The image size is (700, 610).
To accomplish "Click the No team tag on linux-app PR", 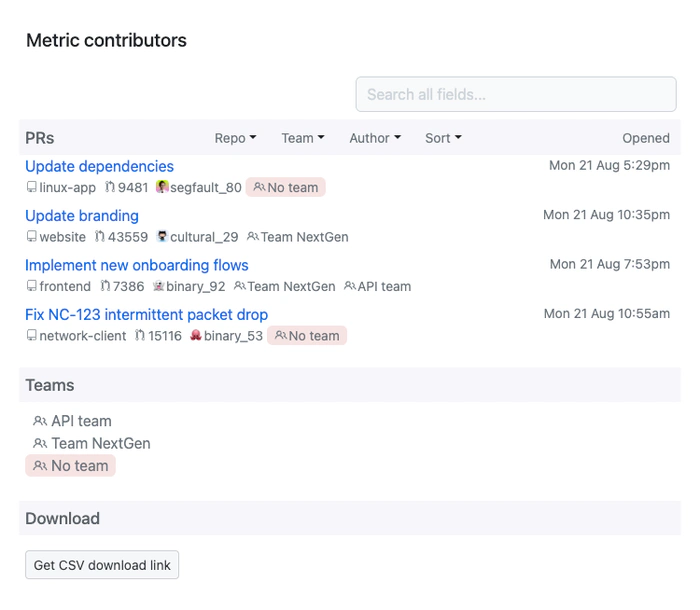I will tap(286, 187).
